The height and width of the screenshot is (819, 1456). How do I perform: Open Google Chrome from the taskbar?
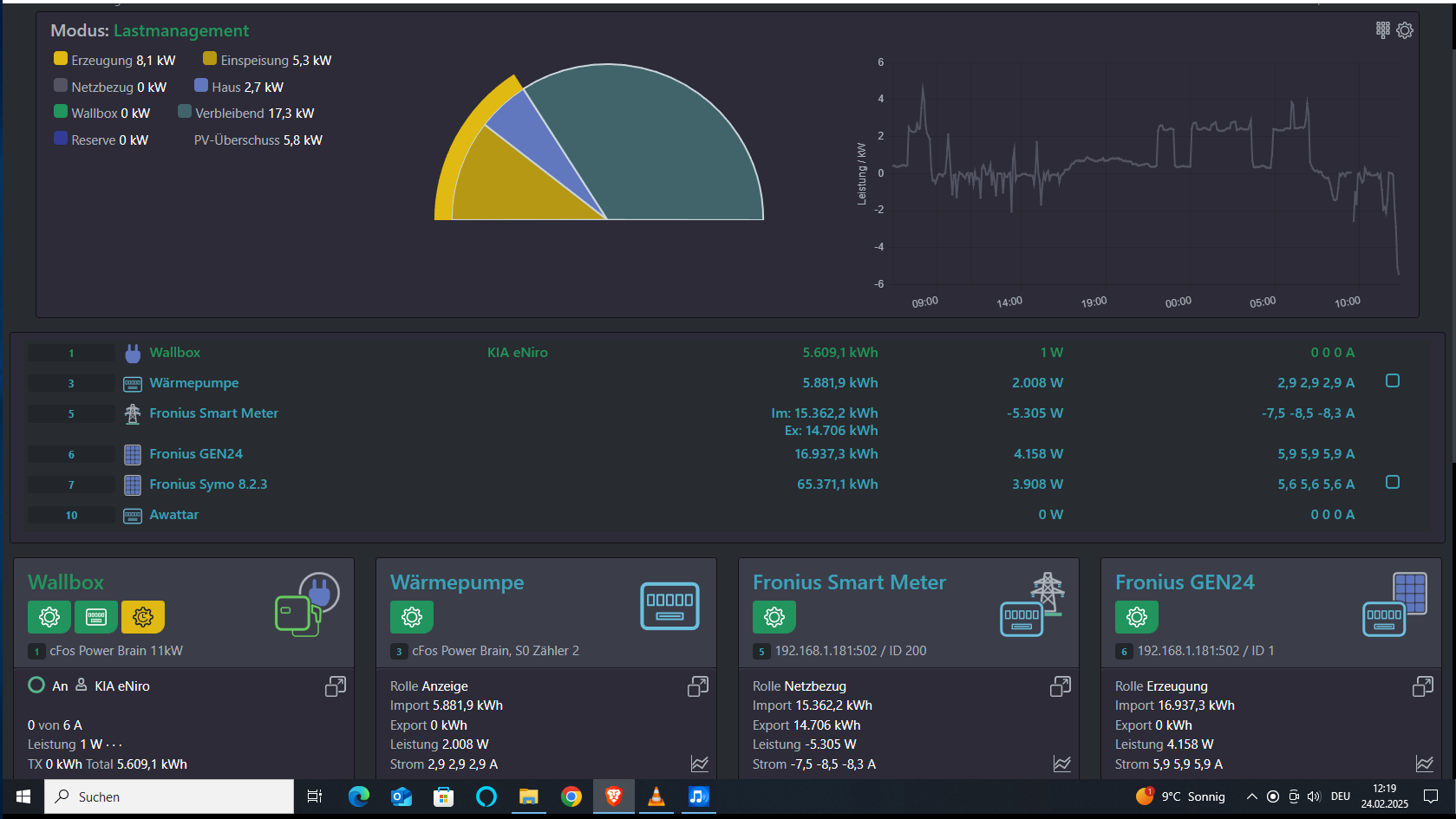571,796
